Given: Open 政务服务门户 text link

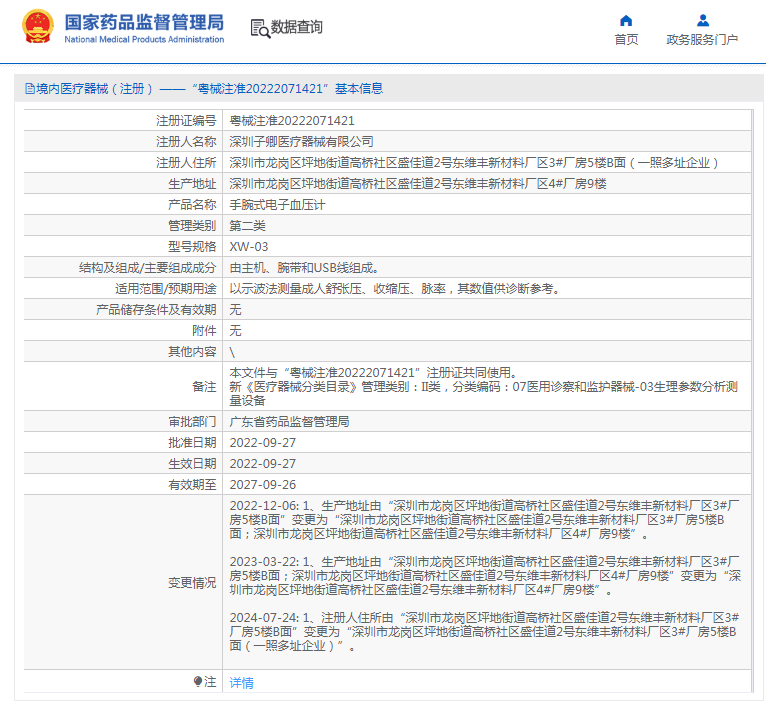Looking at the screenshot, I should pyautogui.click(x=702, y=40).
